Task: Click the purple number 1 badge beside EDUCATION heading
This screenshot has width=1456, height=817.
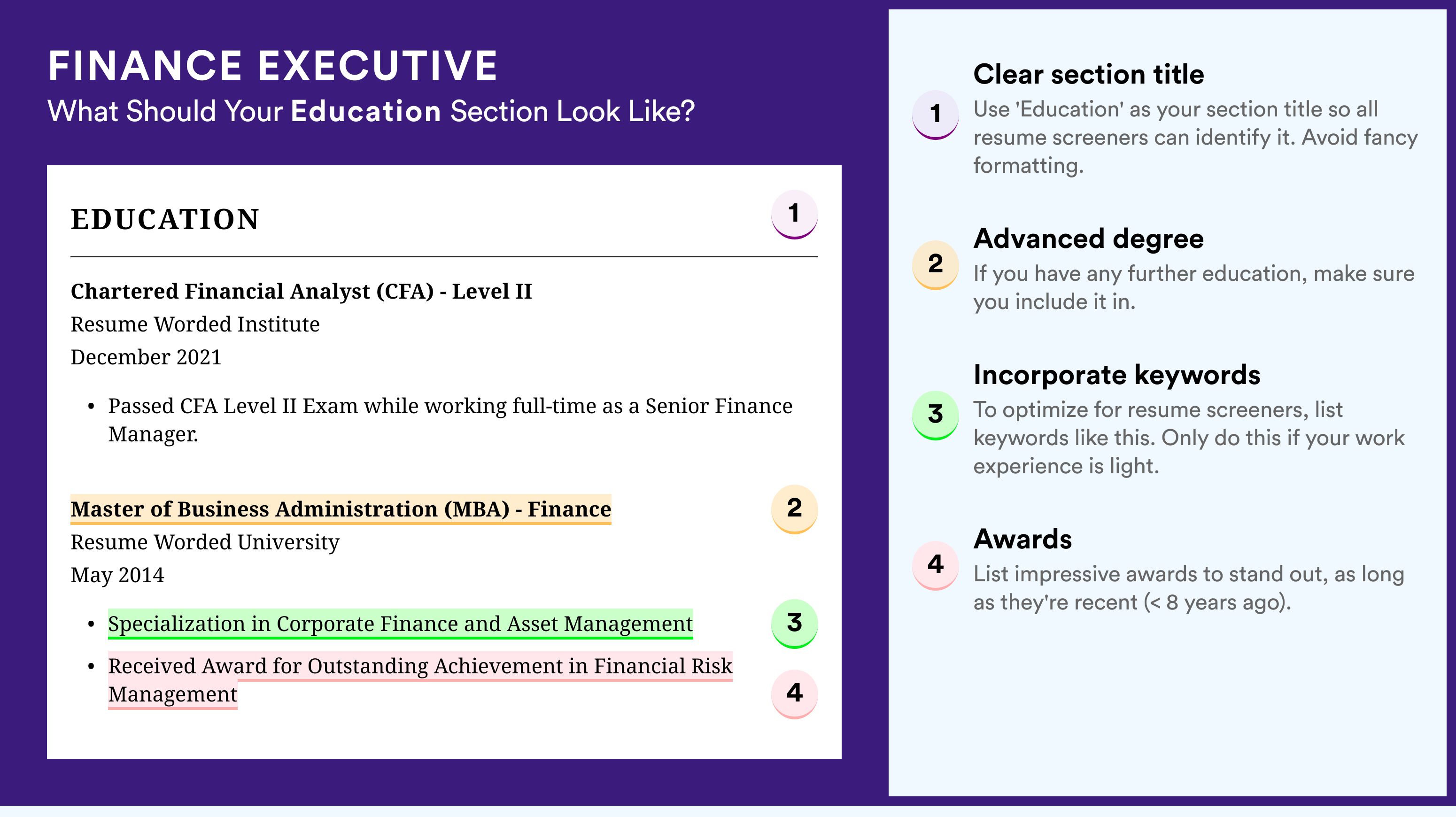Action: pyautogui.click(x=794, y=214)
